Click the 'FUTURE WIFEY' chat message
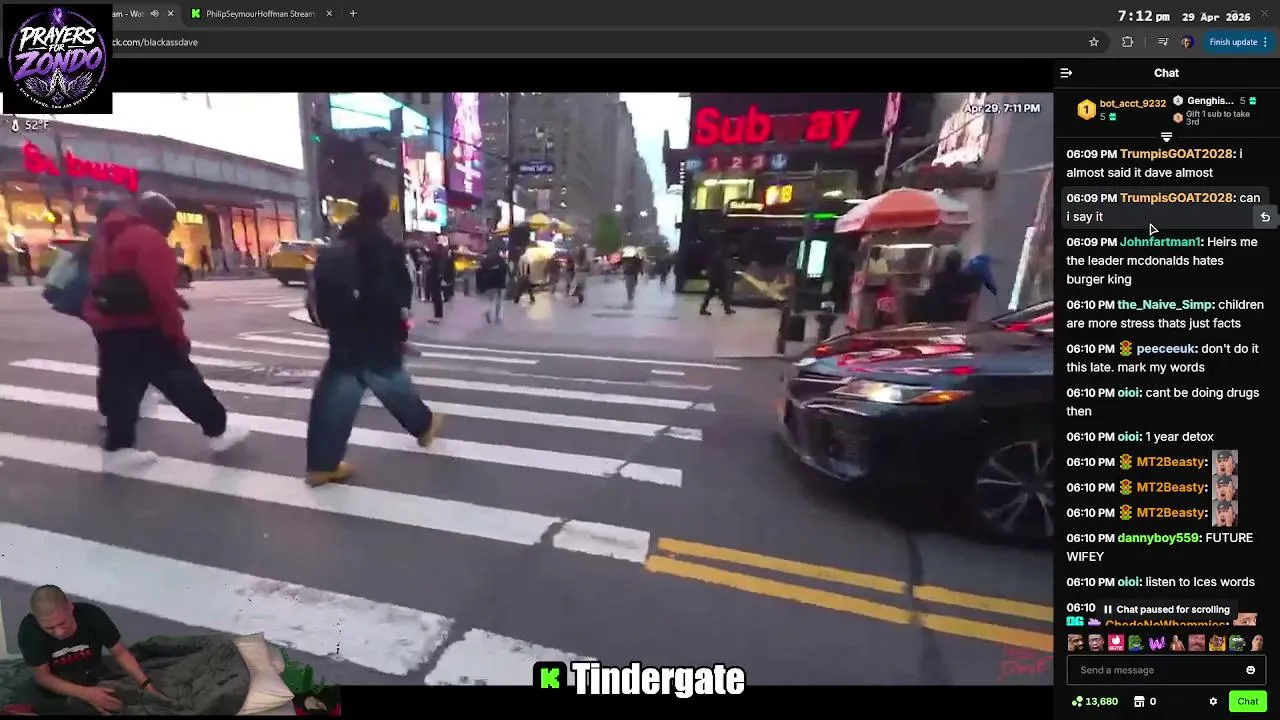 click(x=1159, y=547)
